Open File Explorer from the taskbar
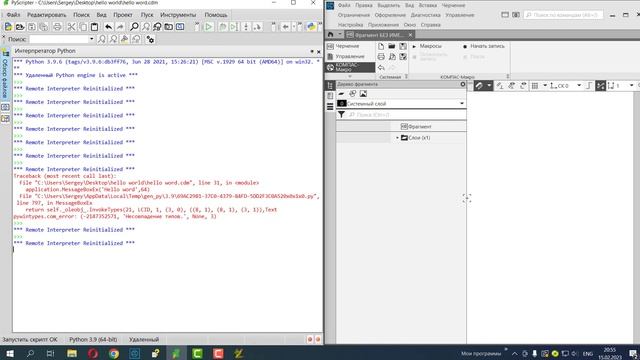 (x=72, y=353)
